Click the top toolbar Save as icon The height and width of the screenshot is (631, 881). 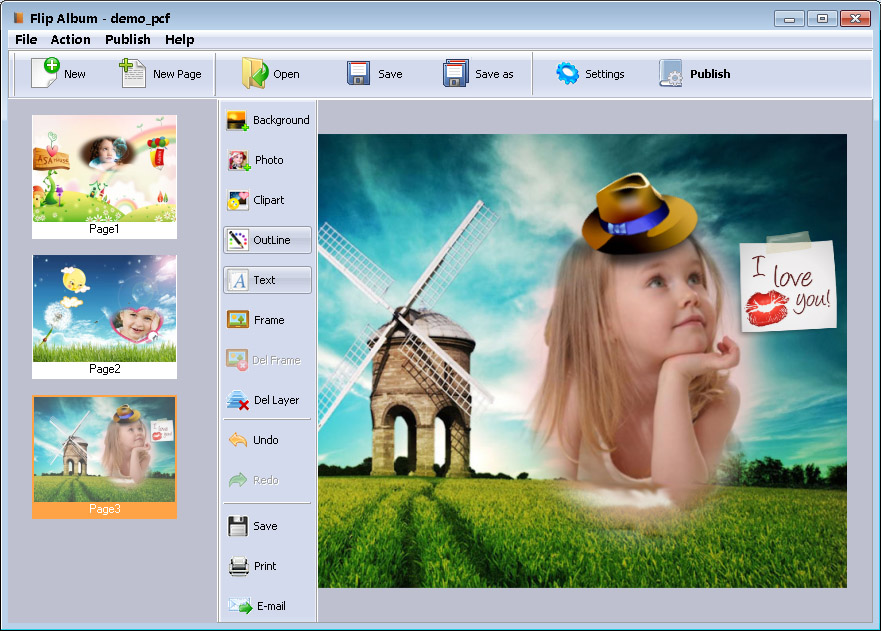(456, 73)
